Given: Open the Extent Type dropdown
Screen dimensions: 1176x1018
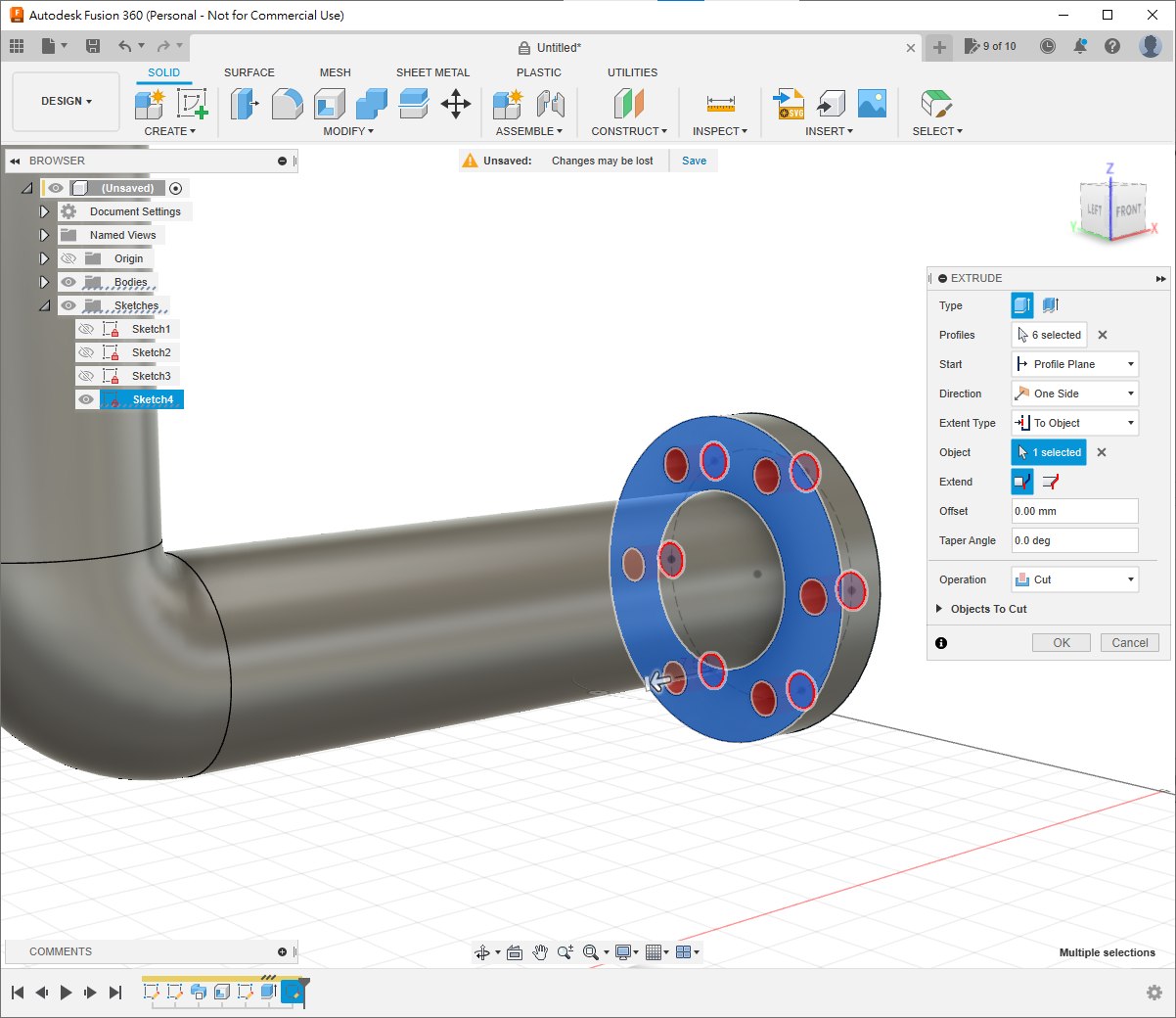Looking at the screenshot, I should click(1074, 423).
